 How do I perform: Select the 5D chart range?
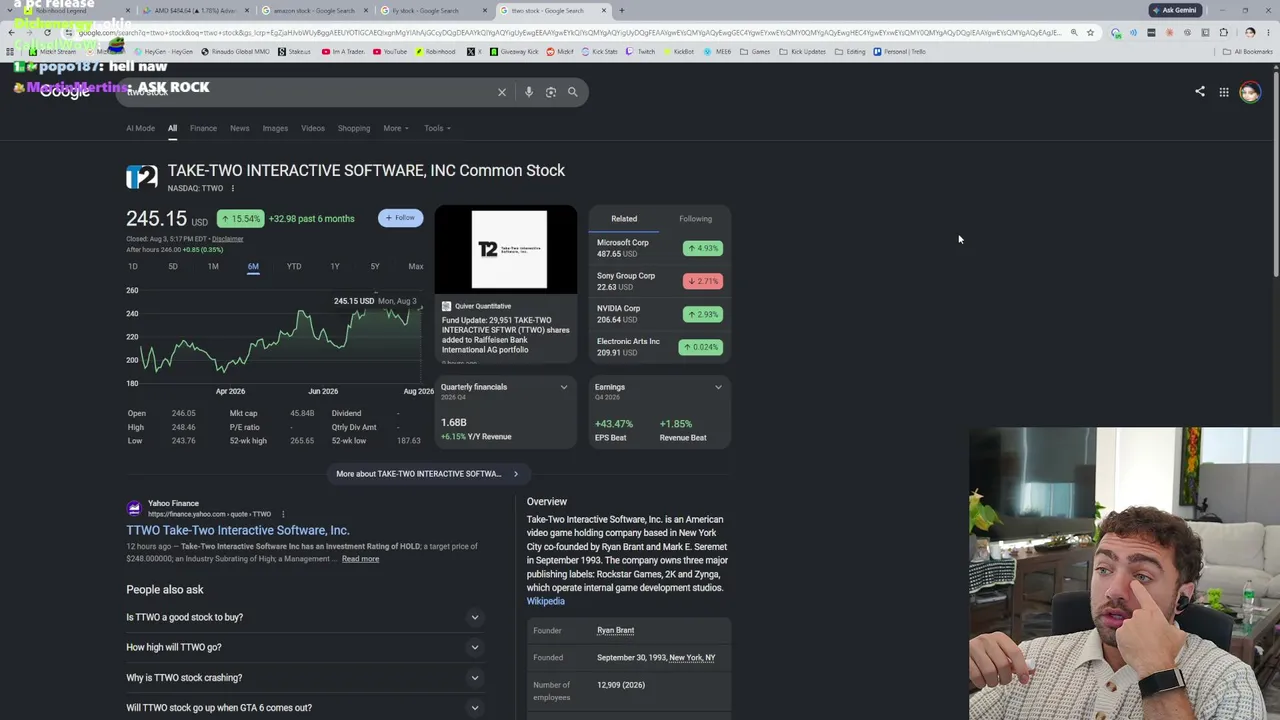tap(173, 266)
